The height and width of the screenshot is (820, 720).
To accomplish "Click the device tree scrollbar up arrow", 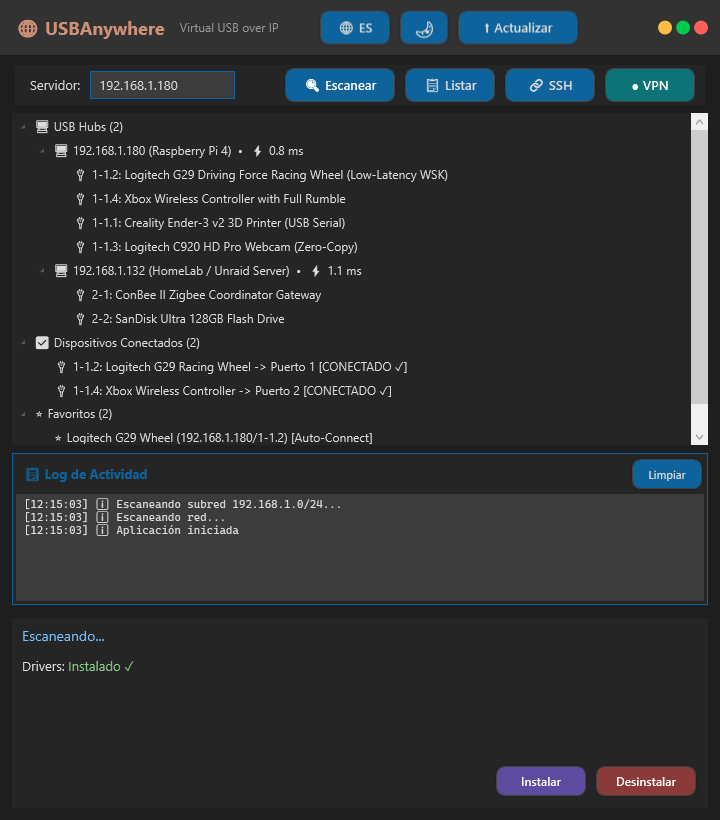I will [699, 122].
